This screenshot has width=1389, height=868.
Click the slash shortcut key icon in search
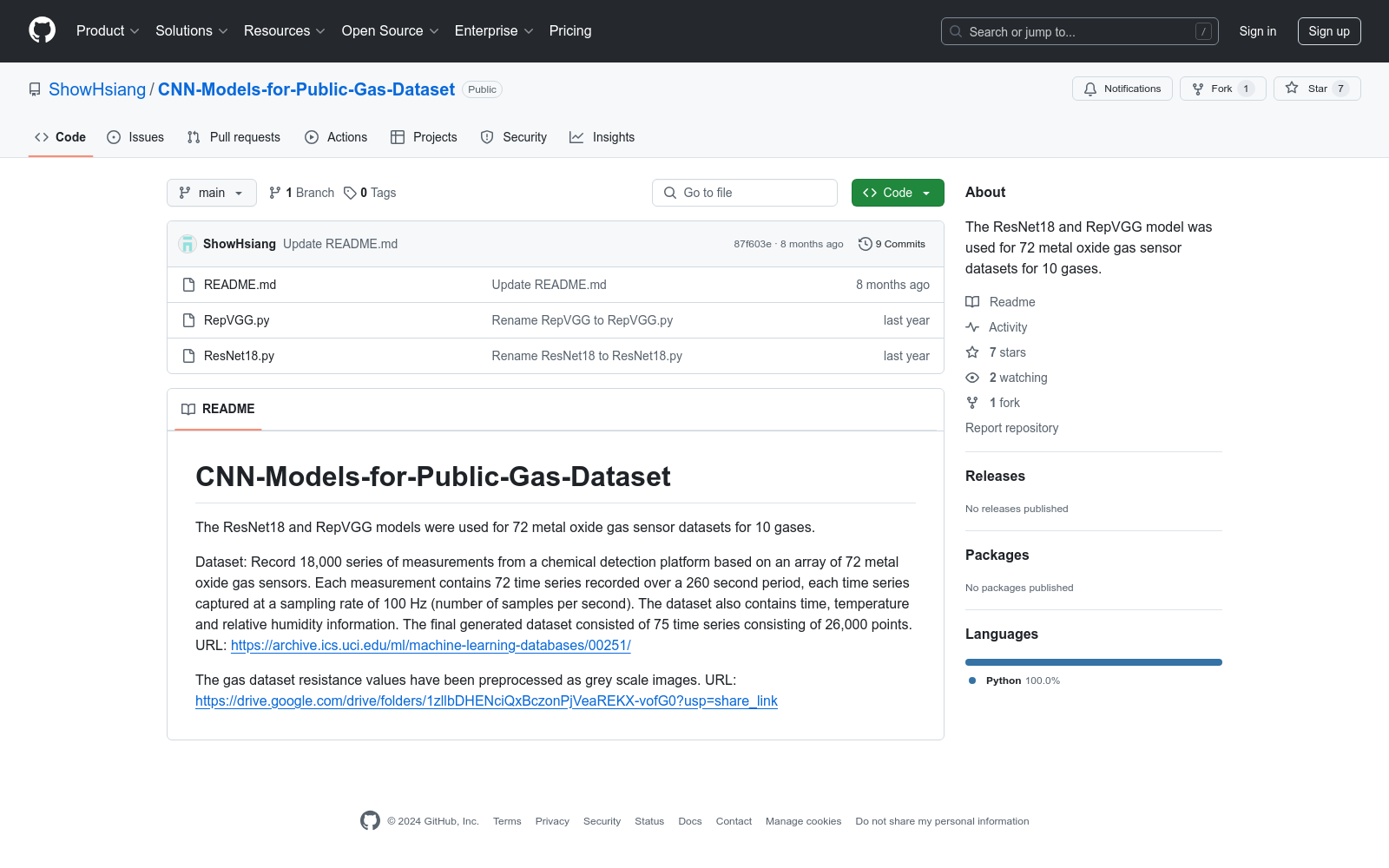click(x=1203, y=31)
